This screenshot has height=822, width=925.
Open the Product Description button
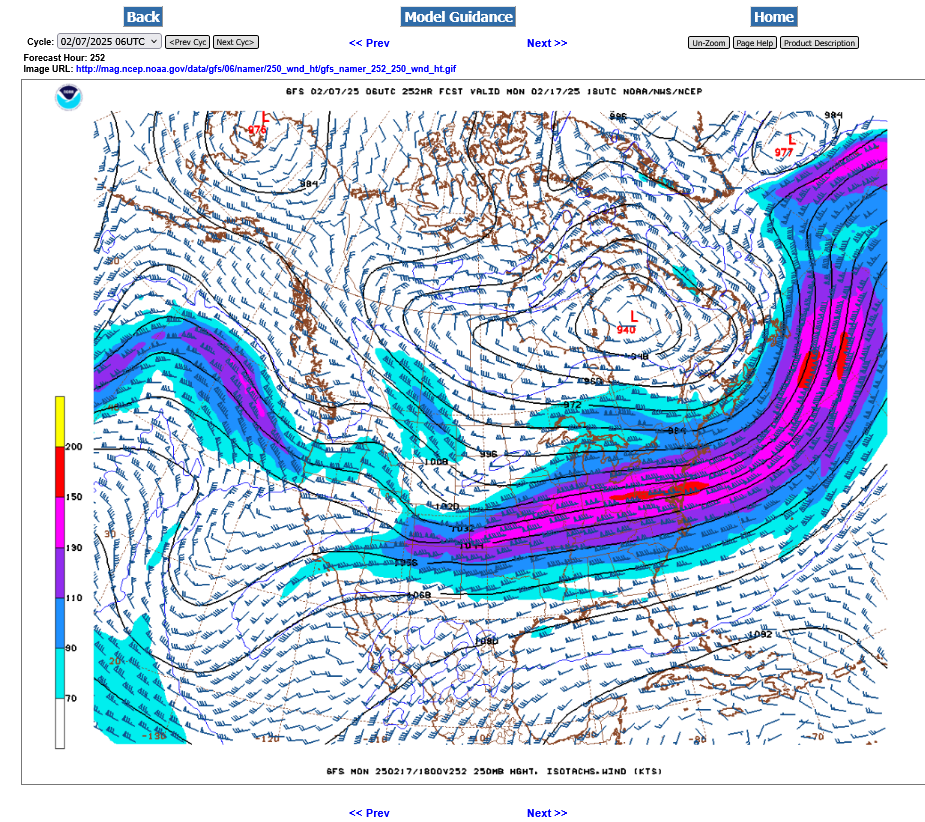coord(819,43)
